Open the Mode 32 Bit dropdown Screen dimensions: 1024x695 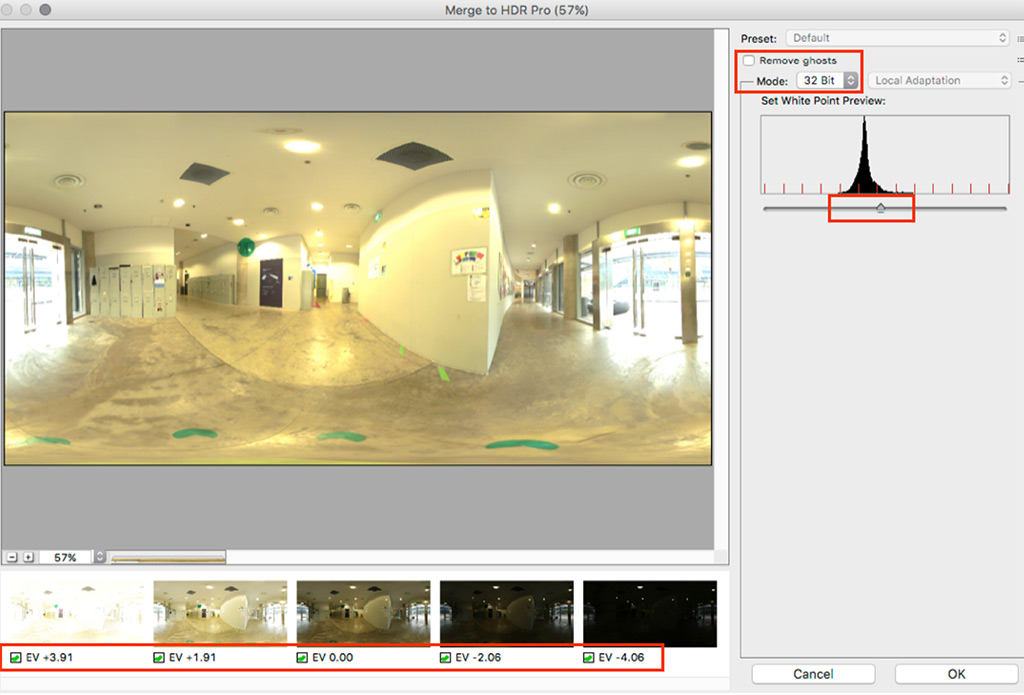point(828,81)
